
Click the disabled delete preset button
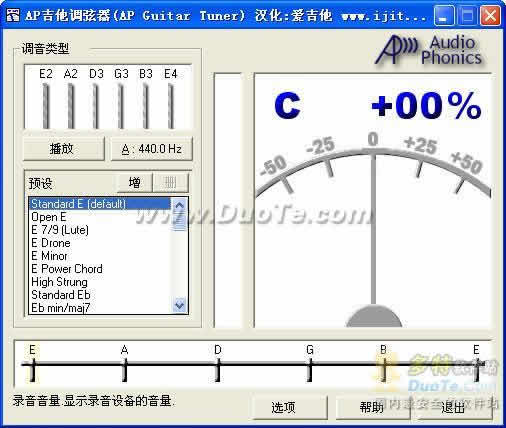171,183
